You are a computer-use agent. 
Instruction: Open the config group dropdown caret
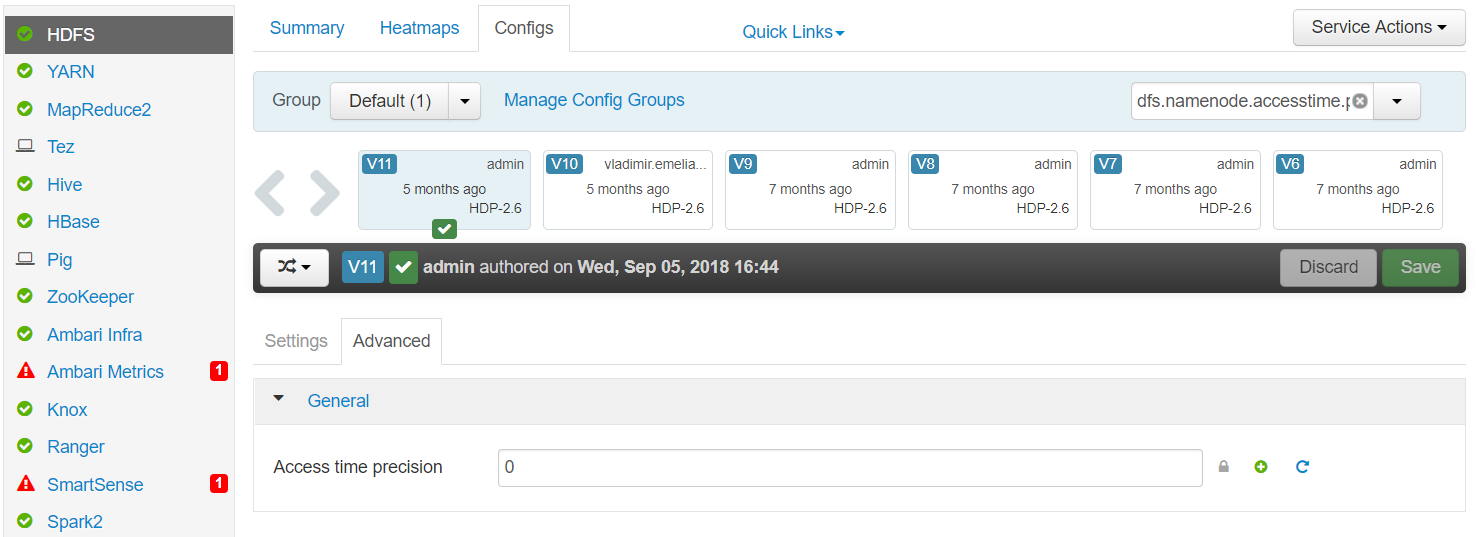(x=465, y=101)
